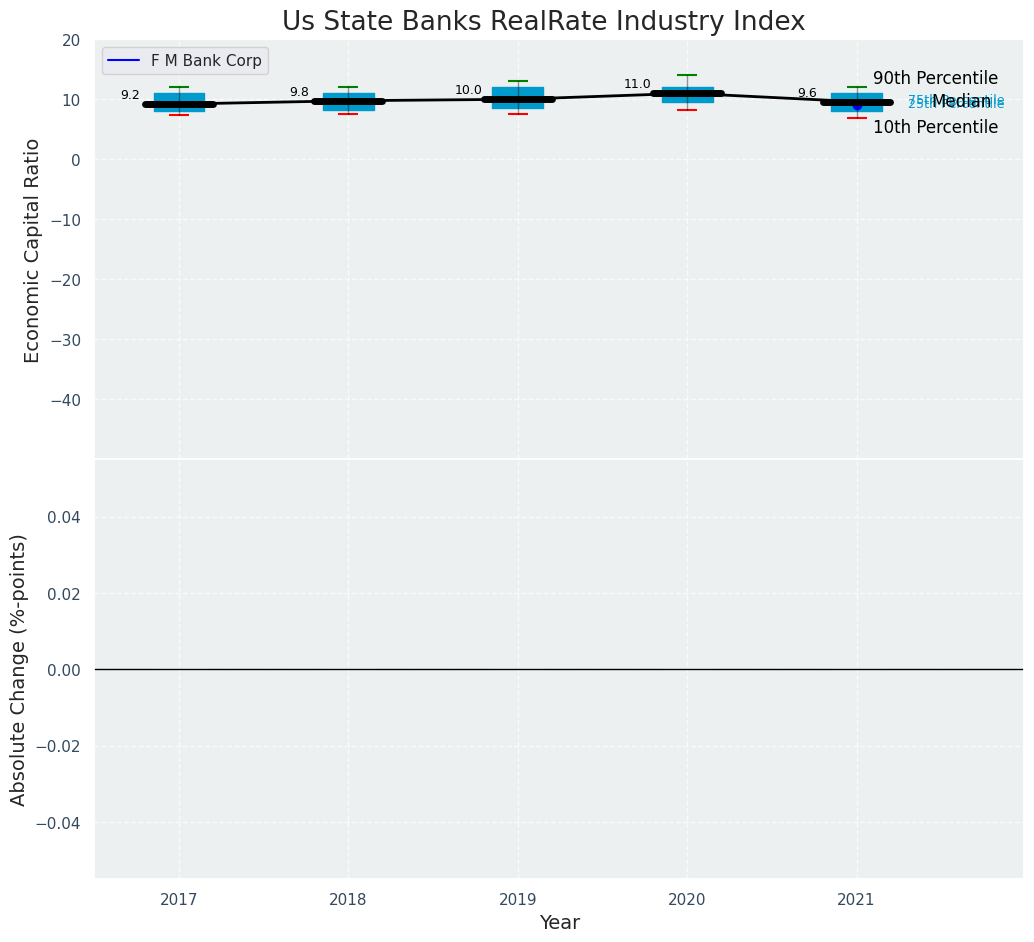Click the 90th Percentile annotation

point(935,78)
